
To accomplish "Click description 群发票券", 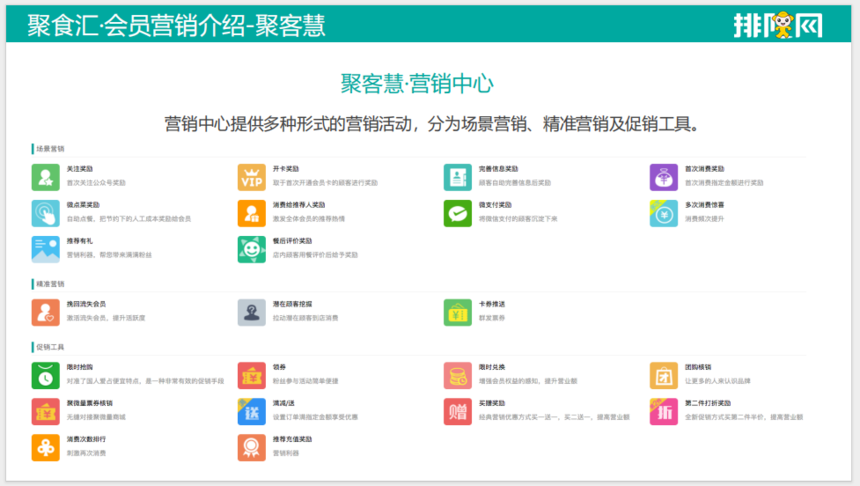I will [x=491, y=318].
